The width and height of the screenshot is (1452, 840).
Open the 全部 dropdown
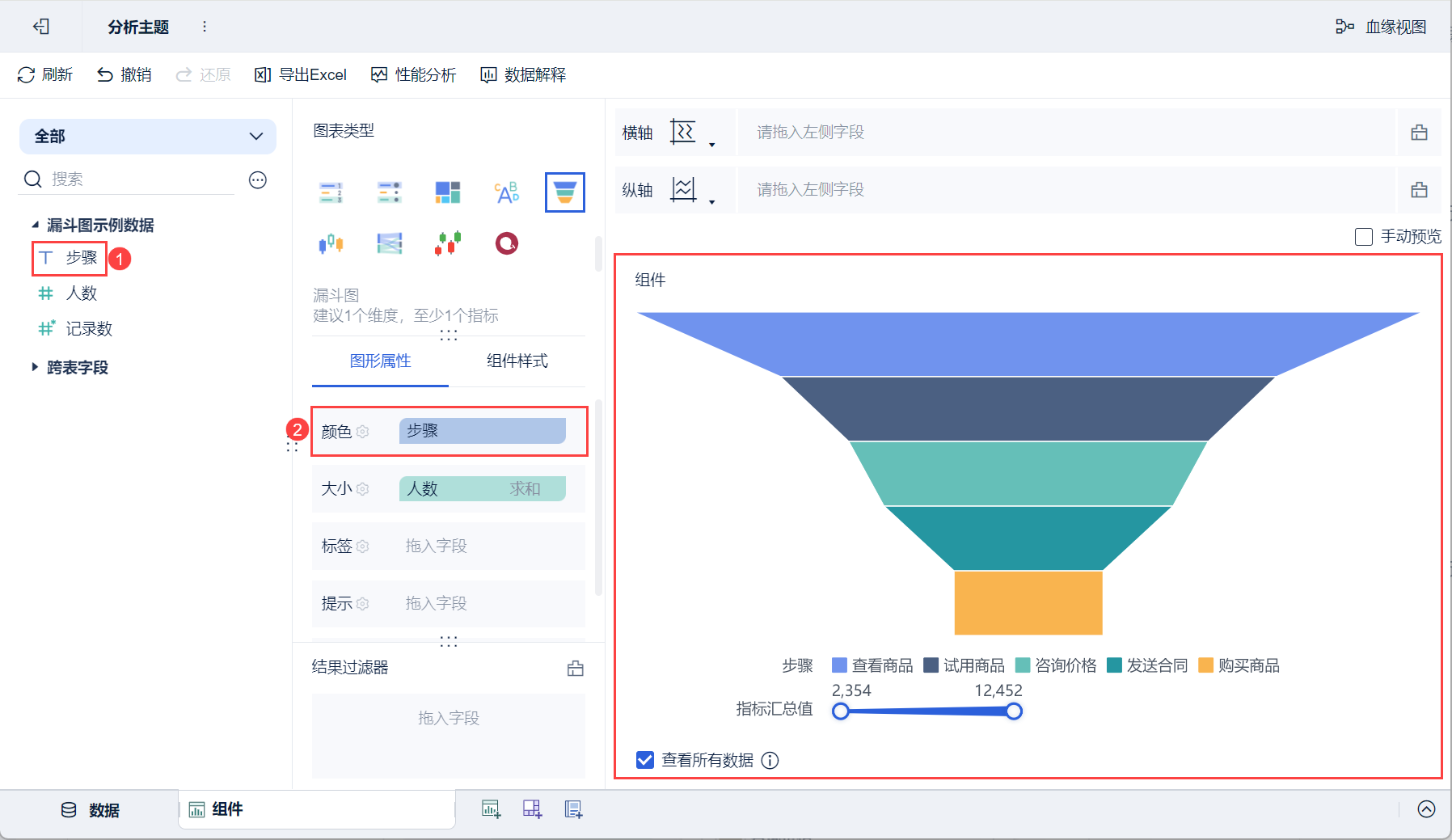148,137
